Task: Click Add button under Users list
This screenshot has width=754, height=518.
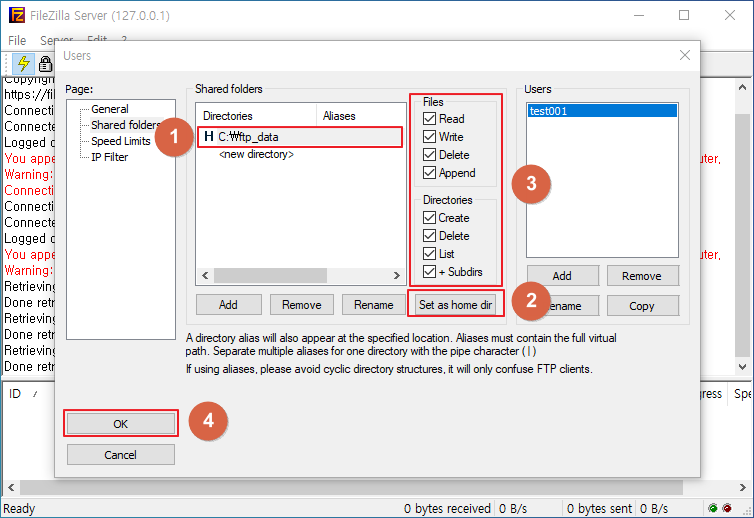Action: tap(563, 276)
